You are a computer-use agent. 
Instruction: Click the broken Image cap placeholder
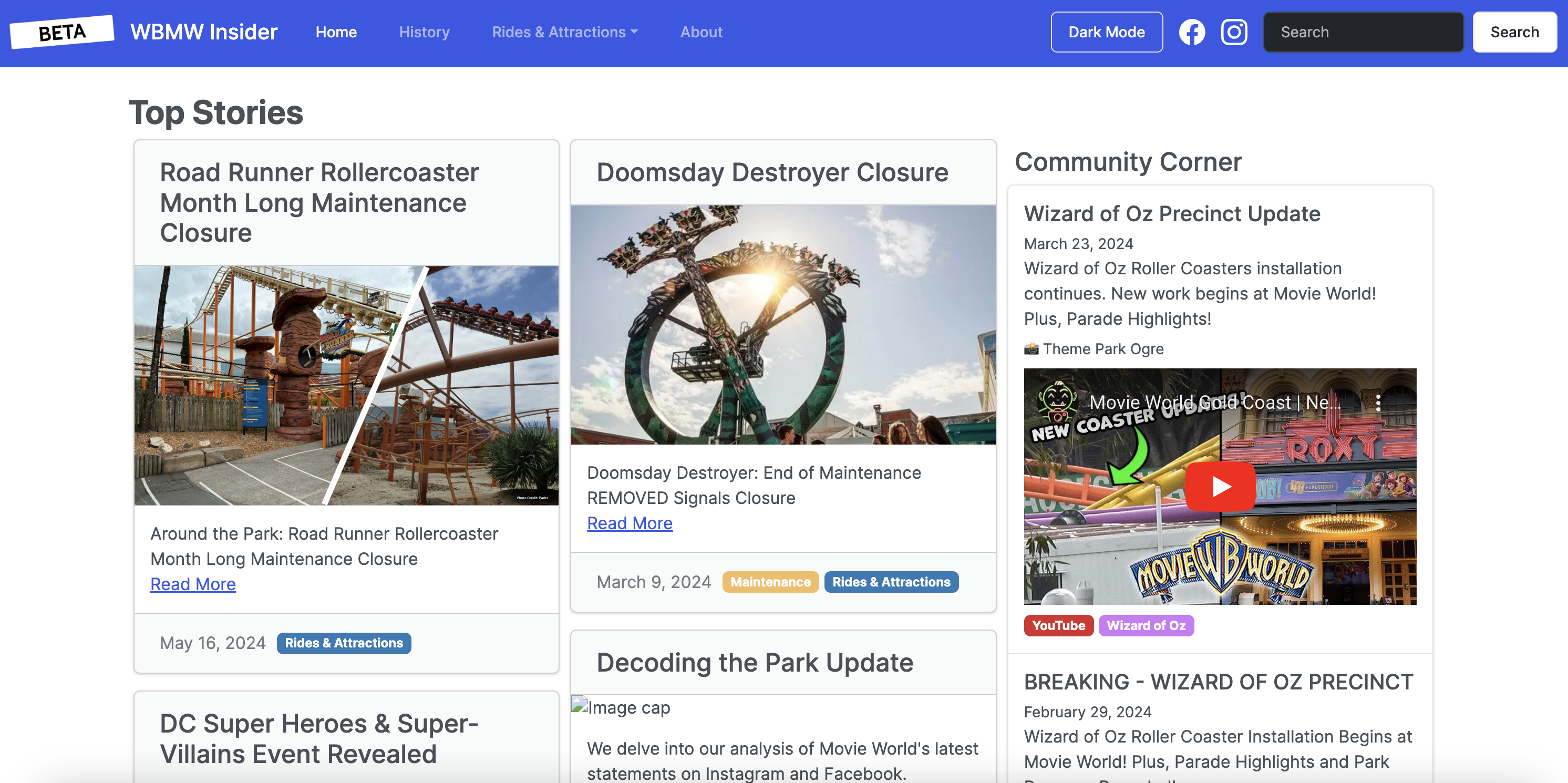coord(620,707)
